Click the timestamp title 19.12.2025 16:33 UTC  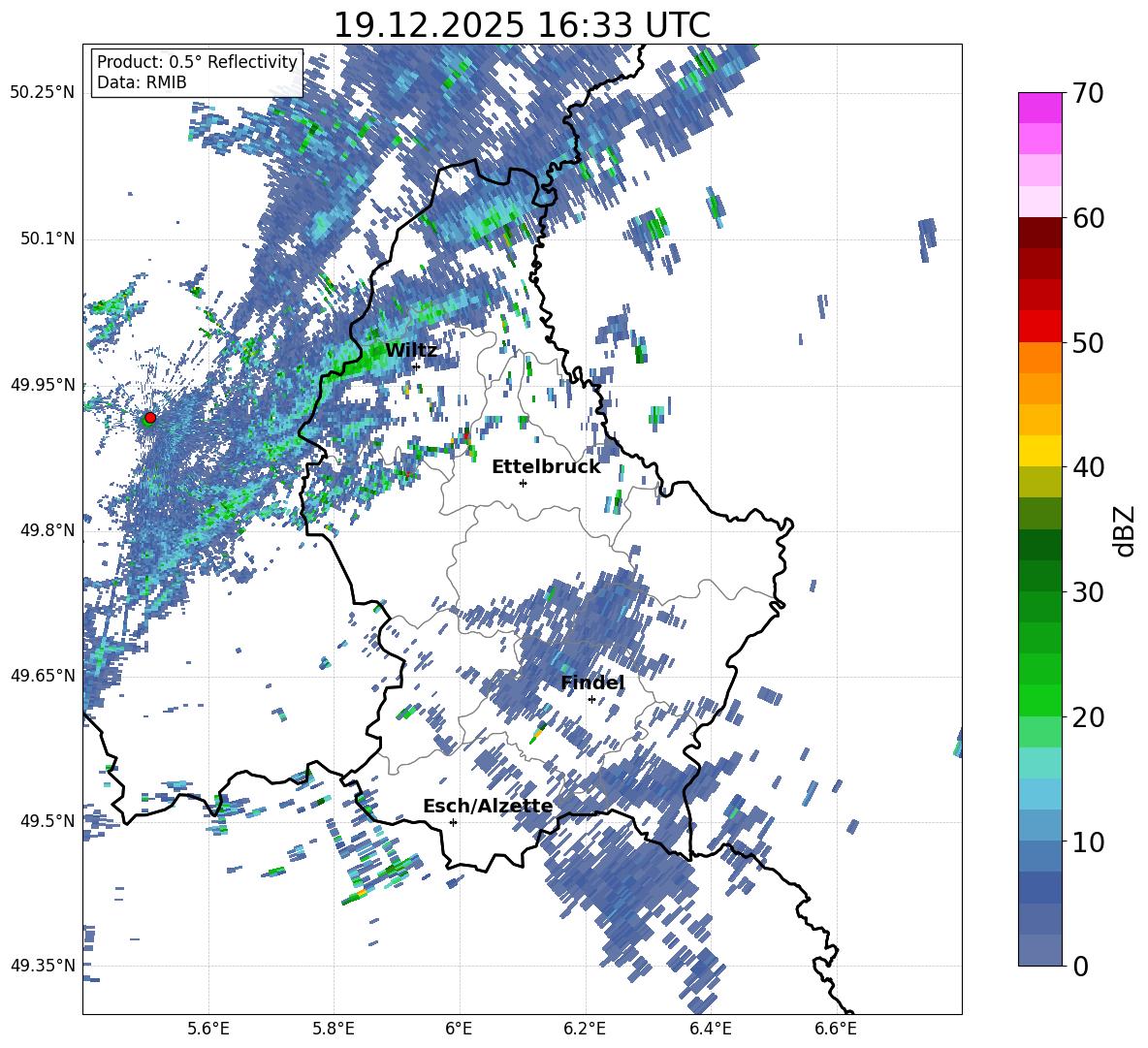pos(522,25)
